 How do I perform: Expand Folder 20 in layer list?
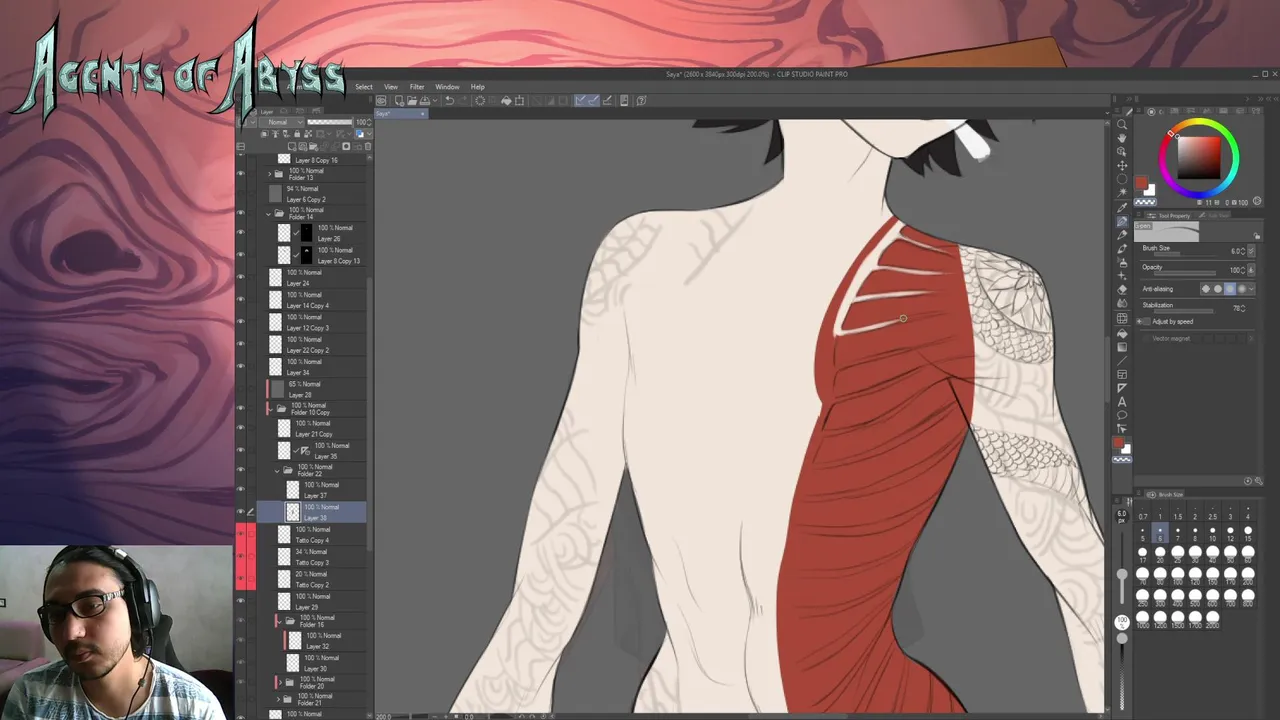click(278, 682)
